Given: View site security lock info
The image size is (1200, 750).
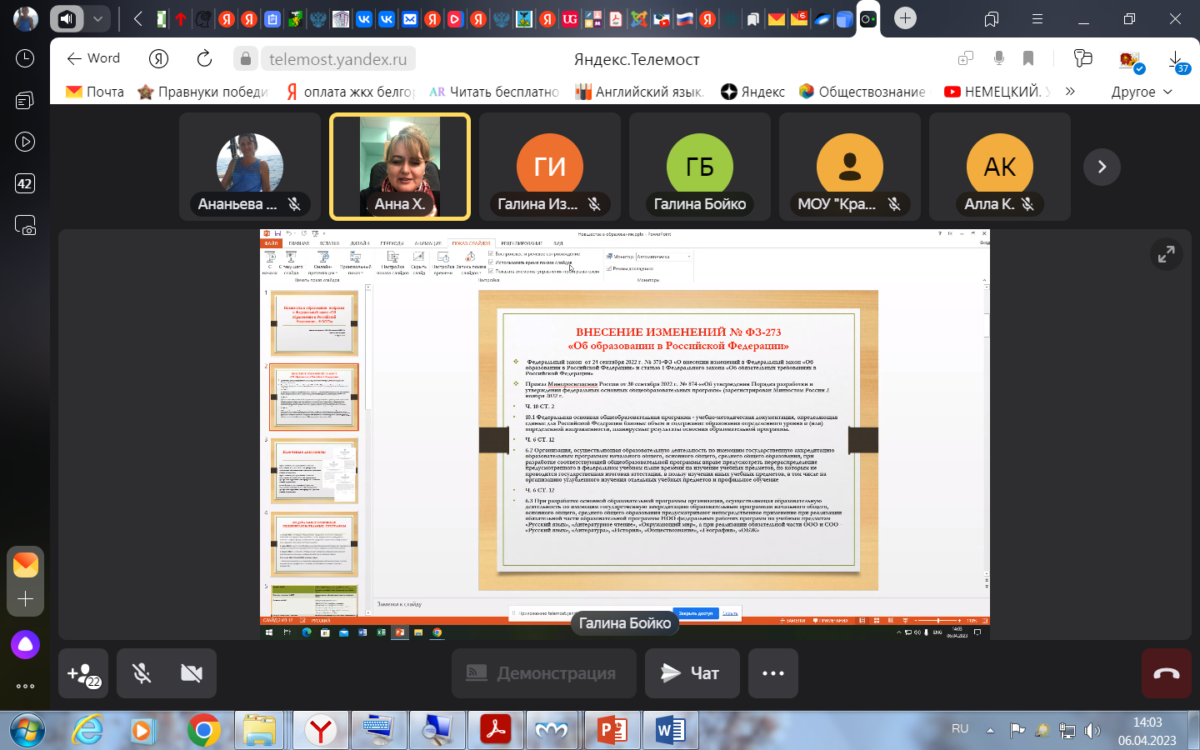Looking at the screenshot, I should 247,59.
